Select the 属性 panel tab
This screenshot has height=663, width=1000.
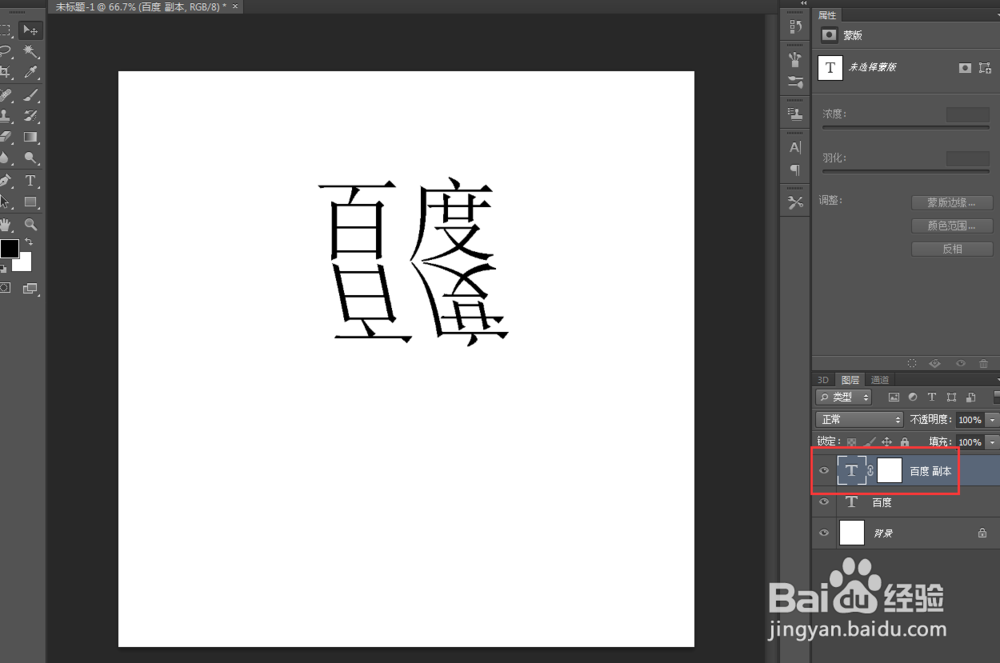pos(827,15)
